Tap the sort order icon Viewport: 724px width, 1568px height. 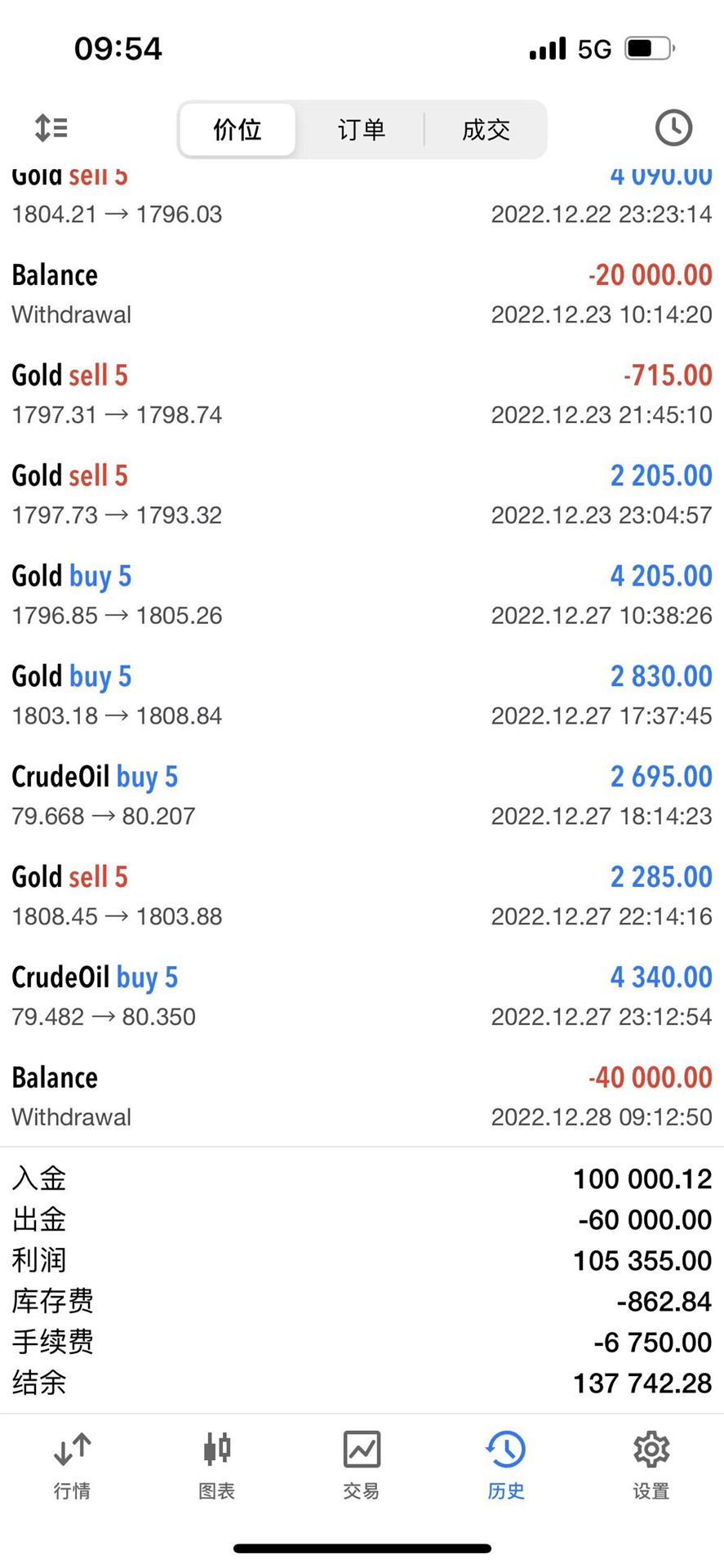[x=51, y=128]
